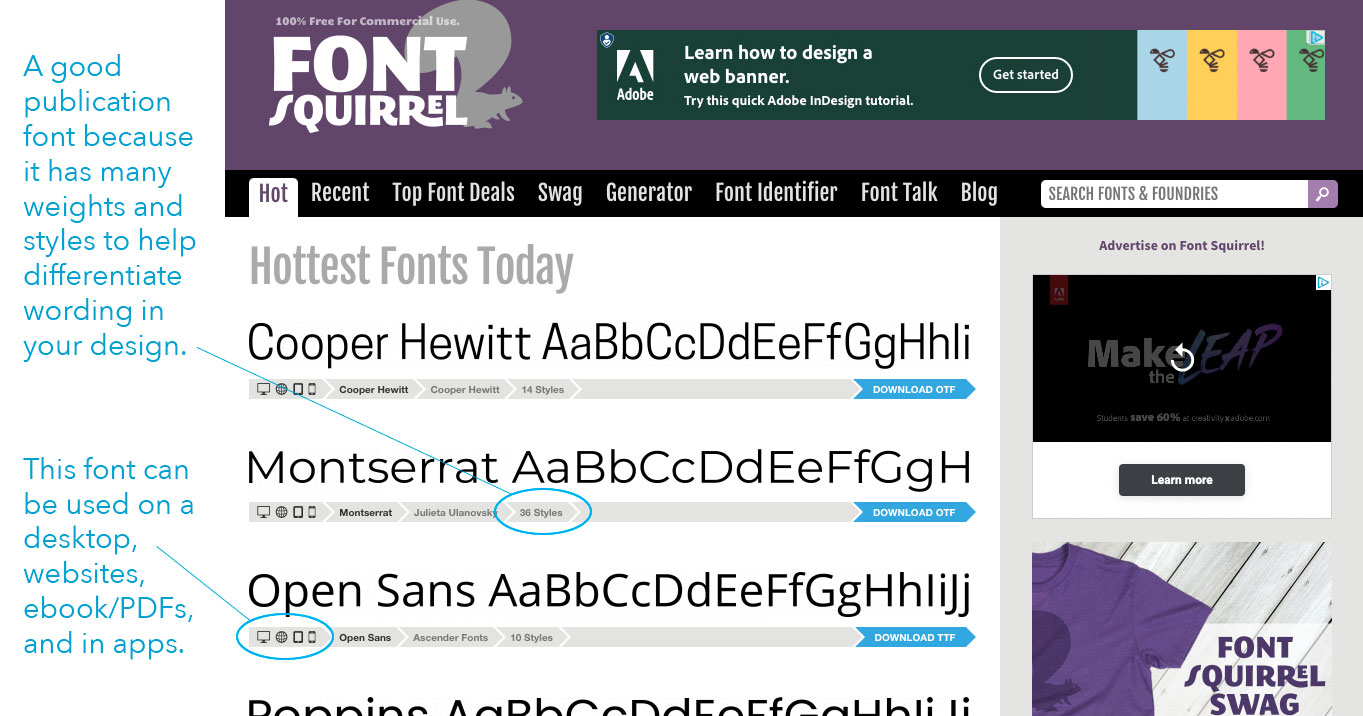
Task: Click the Adobe logo in the banner ad
Action: point(637,74)
